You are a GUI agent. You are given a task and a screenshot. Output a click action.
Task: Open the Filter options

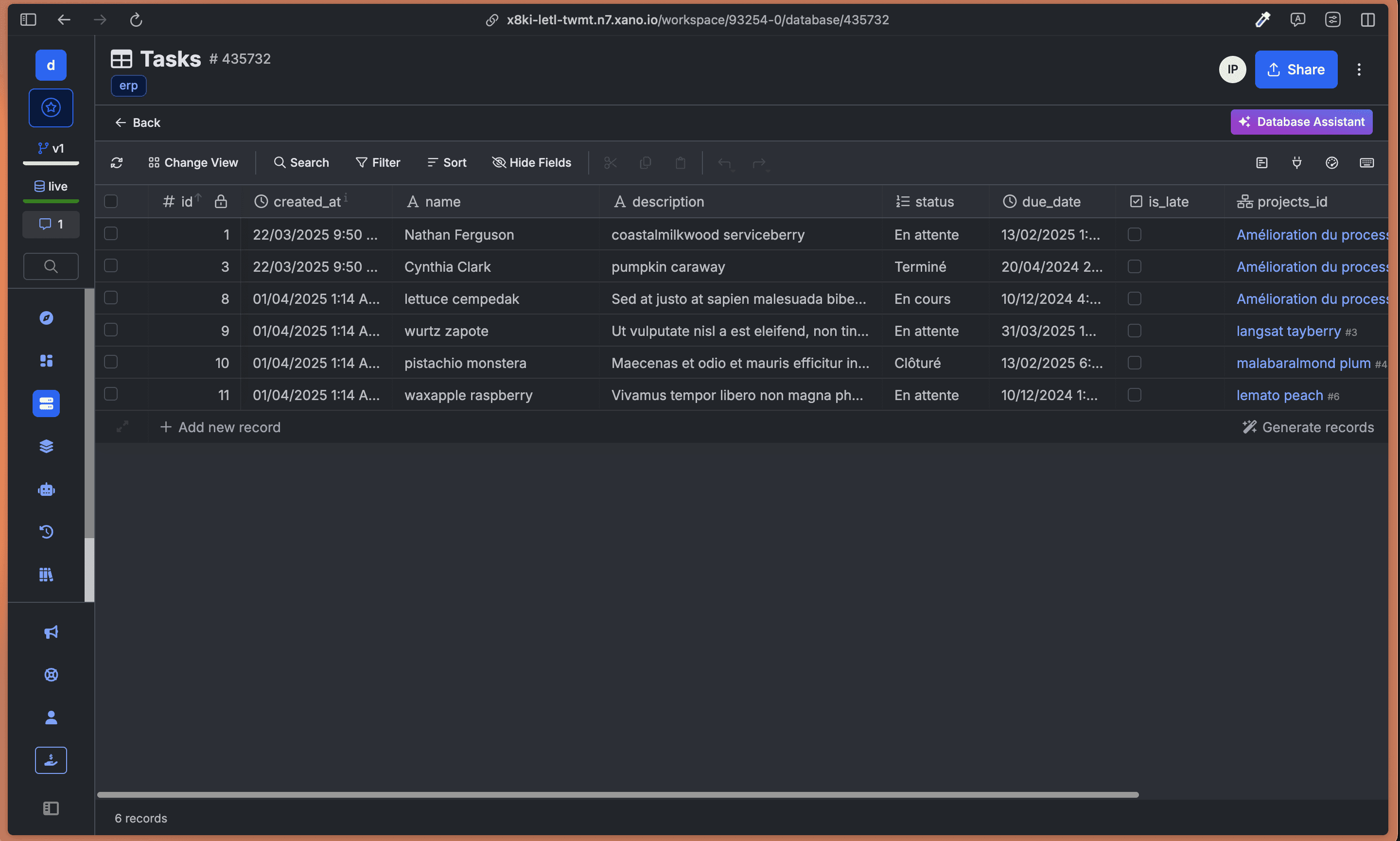(x=378, y=163)
